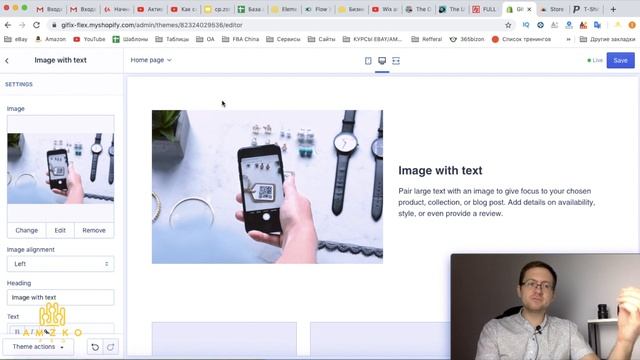The width and height of the screenshot is (640, 360).
Task: Switch to the cp.zo browser tab
Action: [x=217, y=9]
